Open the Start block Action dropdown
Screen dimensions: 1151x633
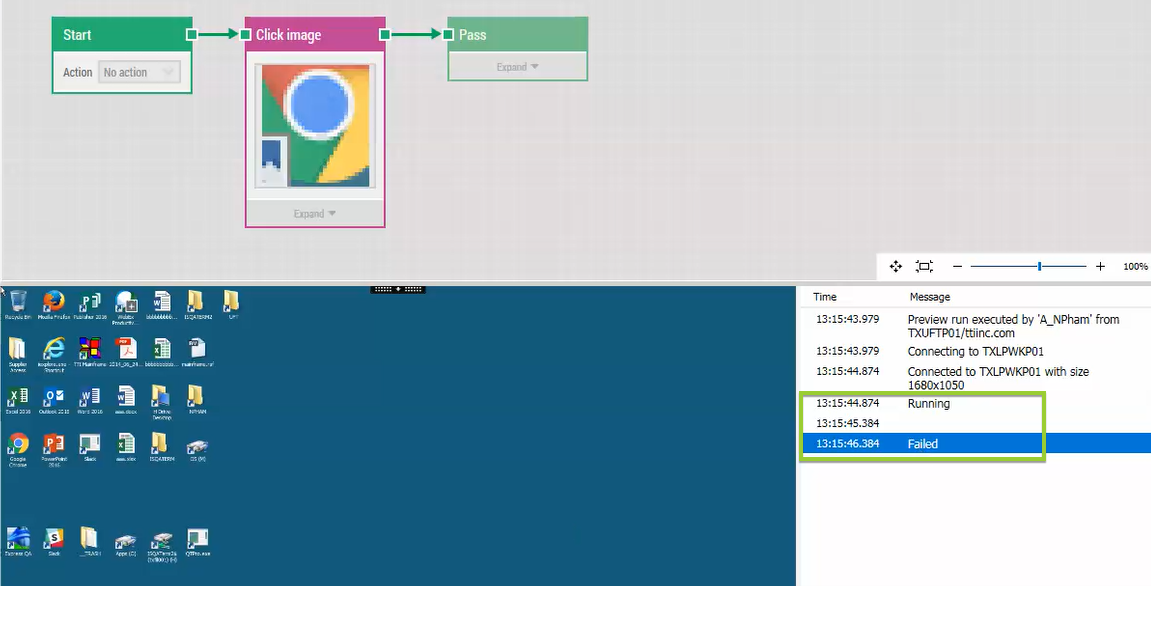pos(139,72)
